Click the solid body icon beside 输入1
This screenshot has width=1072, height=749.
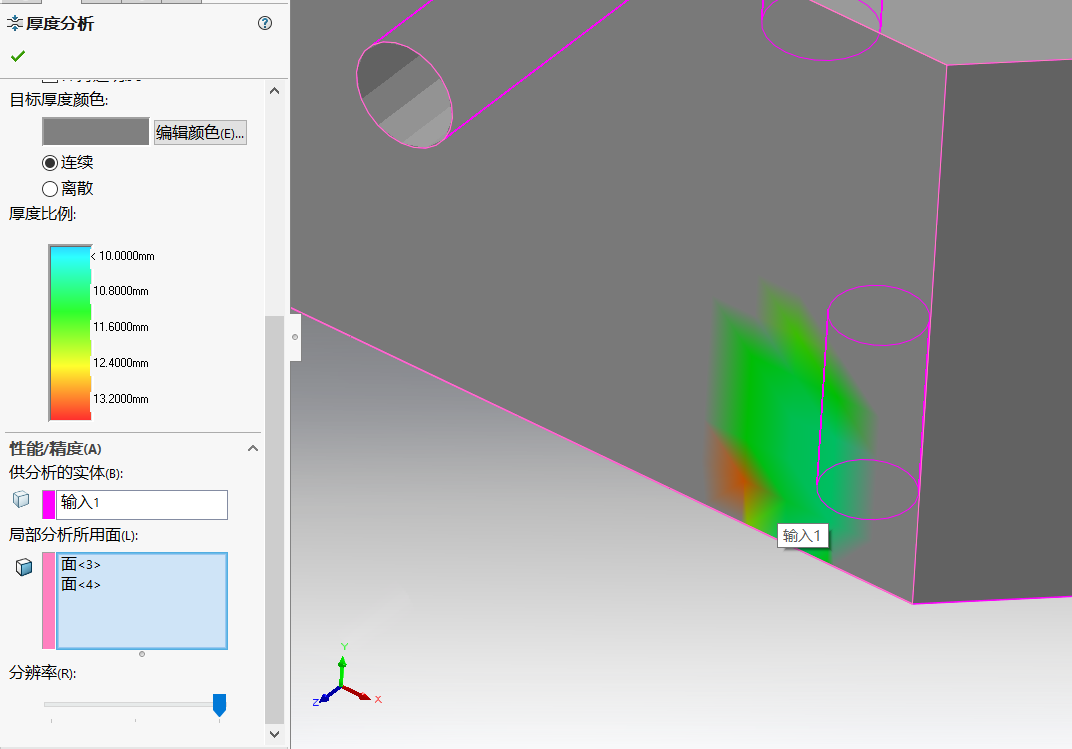coord(22,500)
